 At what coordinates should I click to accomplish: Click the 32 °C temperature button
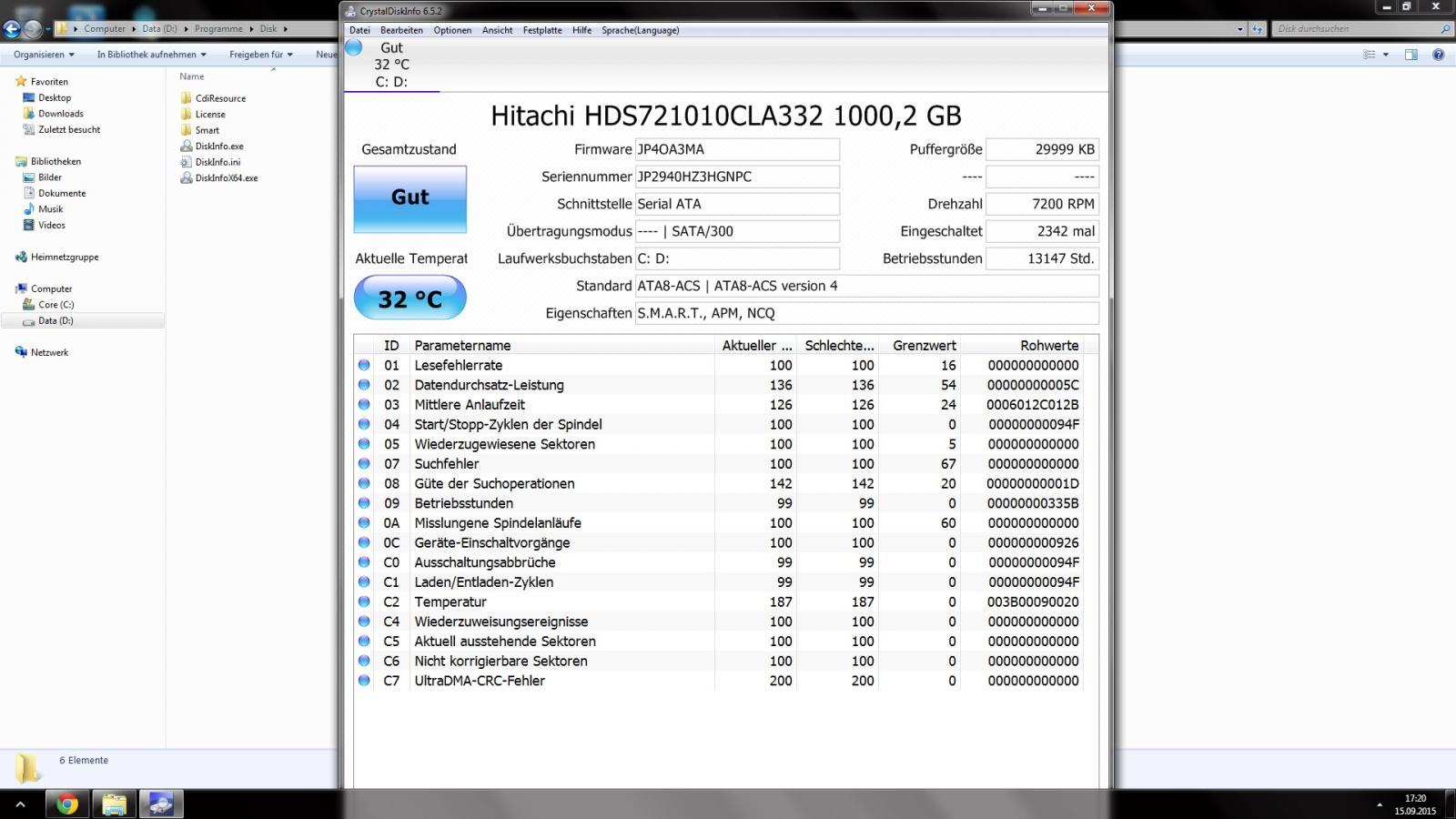tap(410, 298)
